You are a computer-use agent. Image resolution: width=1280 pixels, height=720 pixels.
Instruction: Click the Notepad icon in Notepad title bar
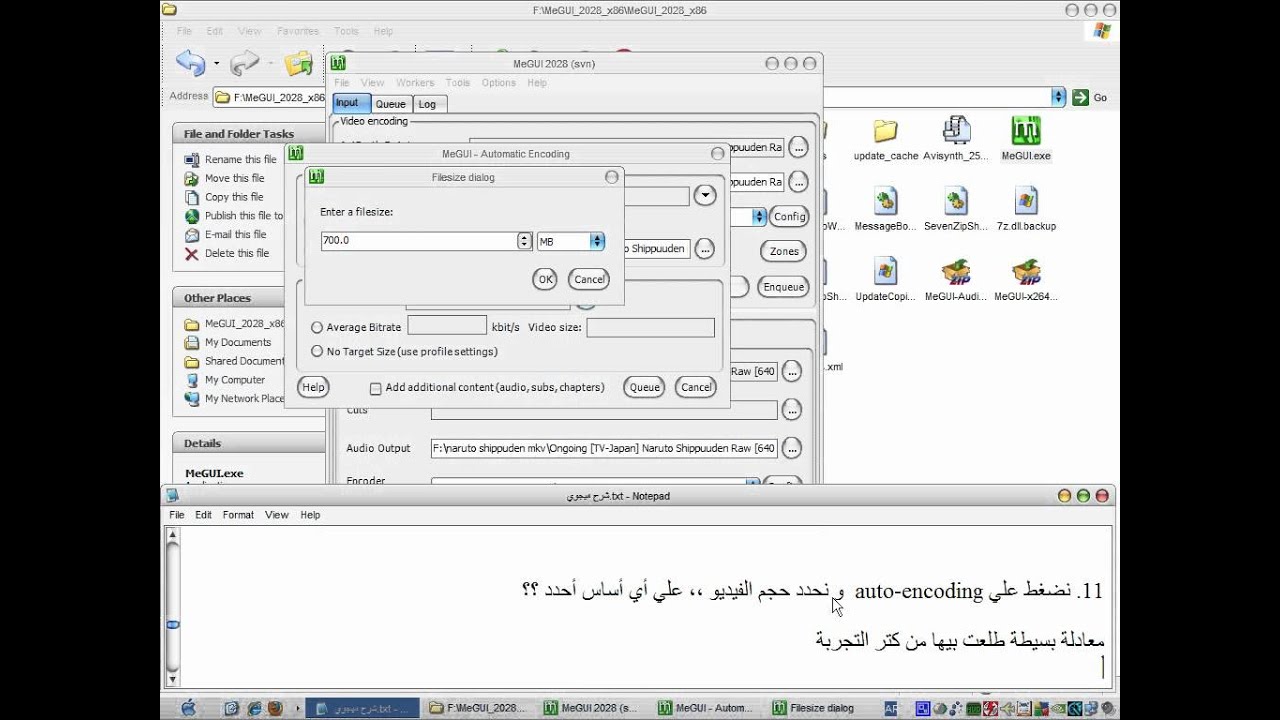[x=172, y=496]
